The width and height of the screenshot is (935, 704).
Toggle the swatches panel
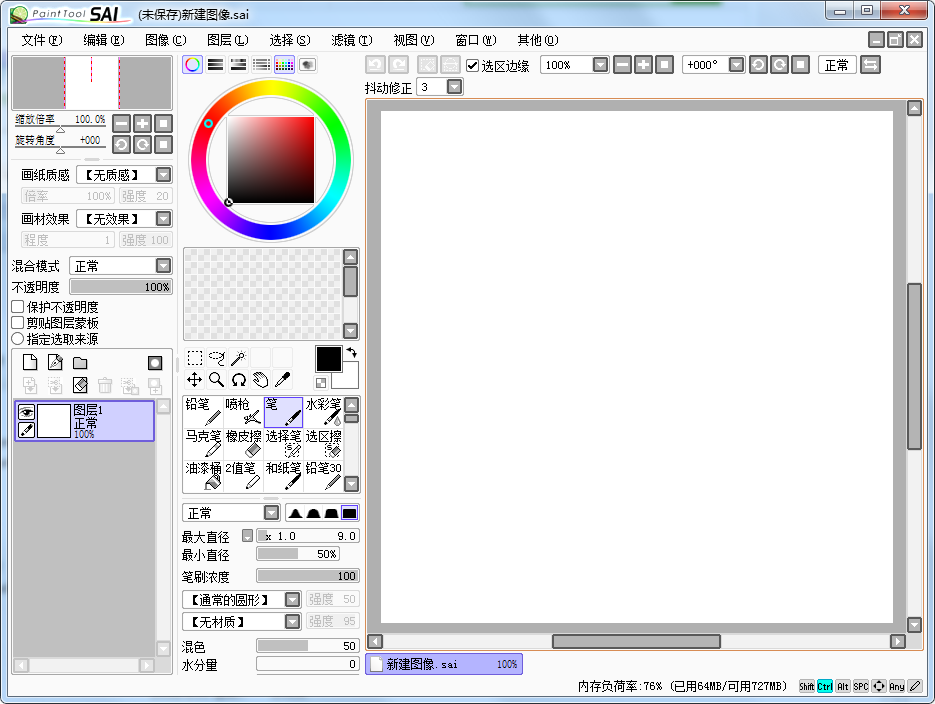click(284, 64)
